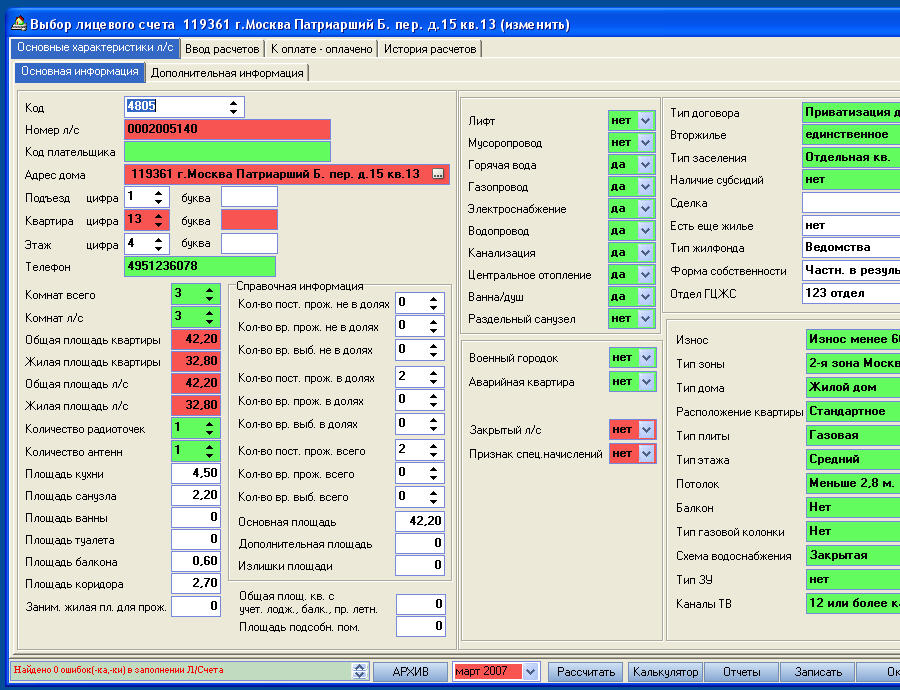
Task: Click the Основная площадь field
Action: [x=420, y=521]
